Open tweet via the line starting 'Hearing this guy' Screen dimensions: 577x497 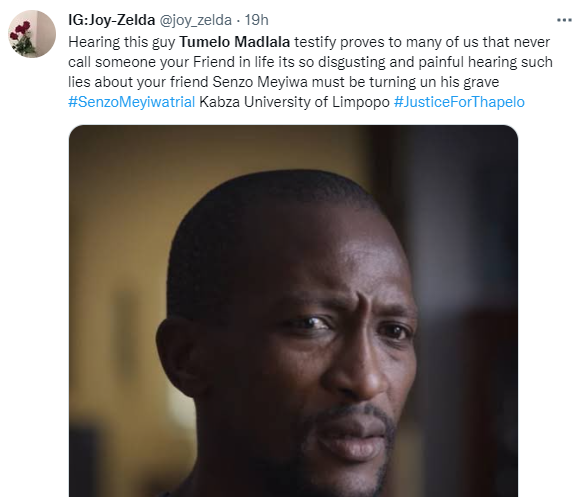click(x=309, y=42)
